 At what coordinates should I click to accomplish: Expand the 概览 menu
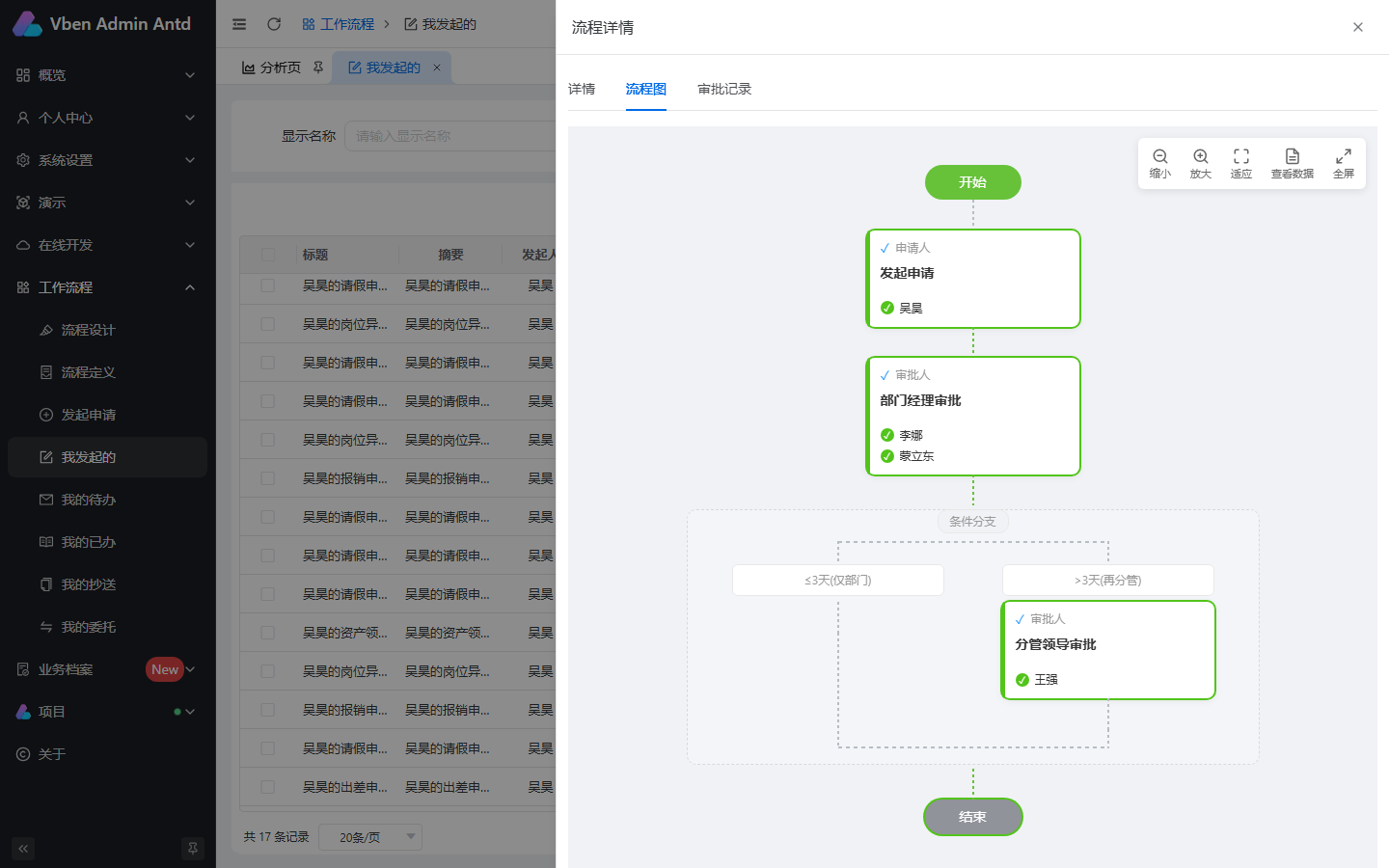[x=107, y=75]
